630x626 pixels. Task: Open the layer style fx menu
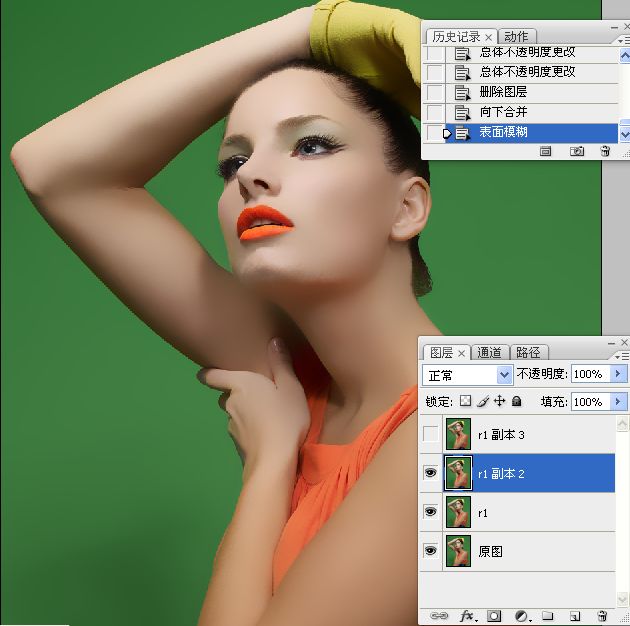(x=467, y=616)
